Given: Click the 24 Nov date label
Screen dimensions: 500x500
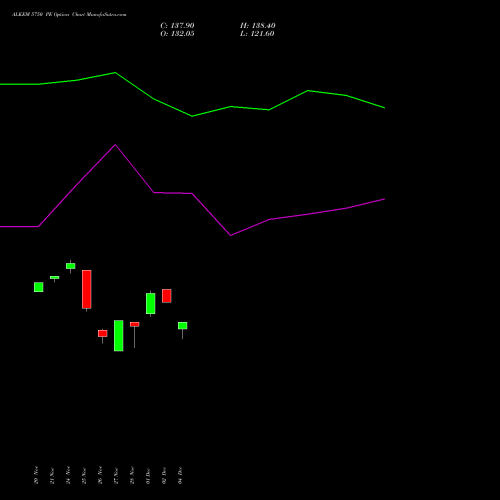Looking at the screenshot, I should coord(68,475).
